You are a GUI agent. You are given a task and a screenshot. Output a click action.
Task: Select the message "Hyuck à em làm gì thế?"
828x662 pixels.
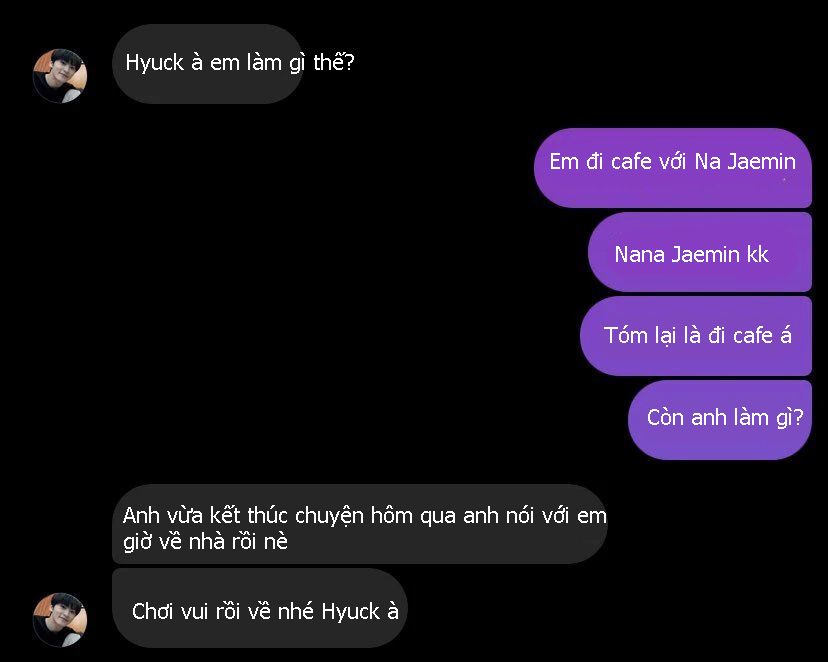[208, 63]
